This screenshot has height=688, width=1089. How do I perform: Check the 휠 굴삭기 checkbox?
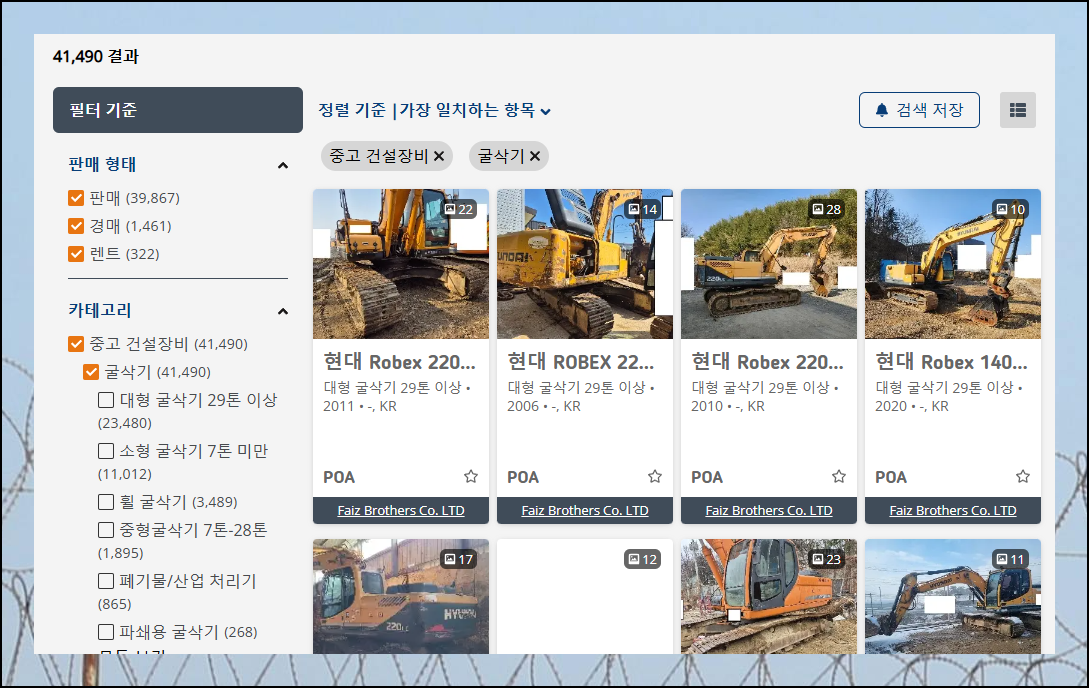[106, 502]
